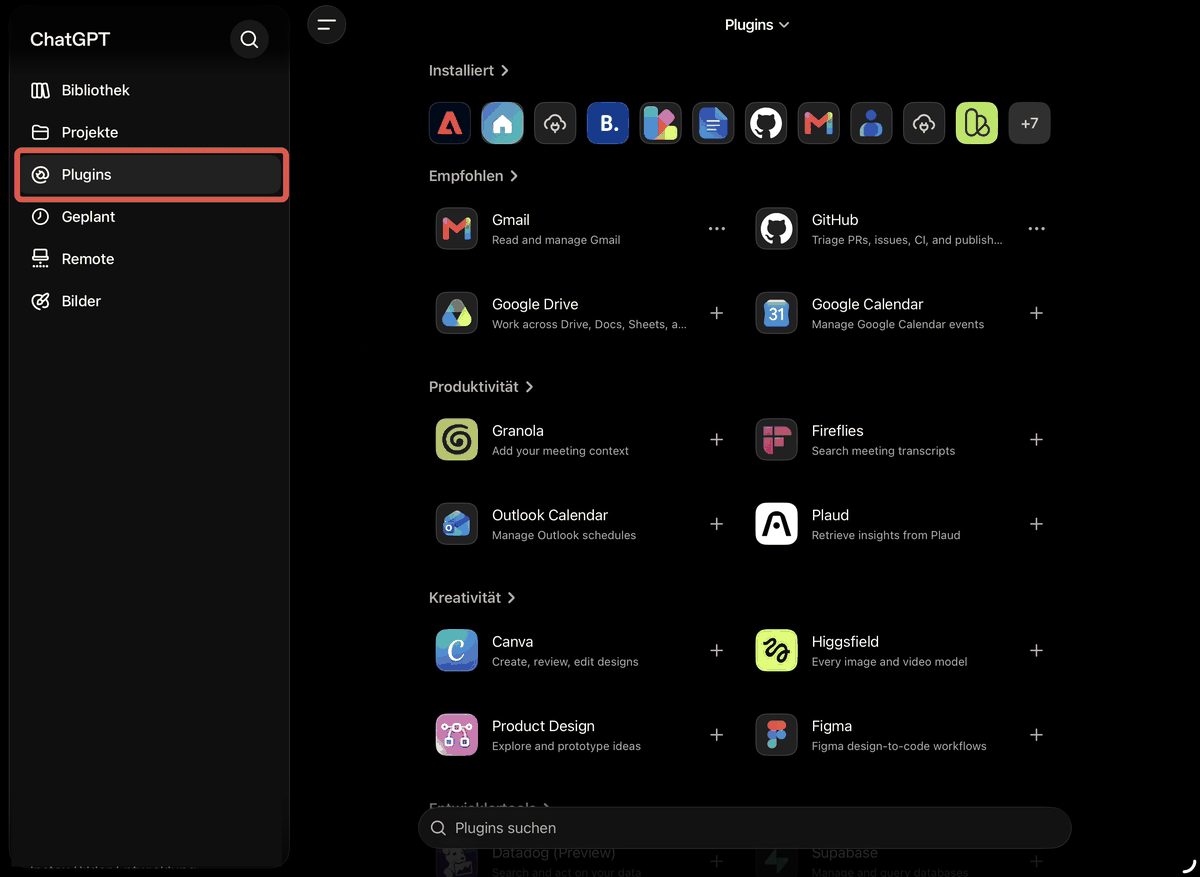
Task: Open installed lime-green plugin icon
Action: pos(977,123)
